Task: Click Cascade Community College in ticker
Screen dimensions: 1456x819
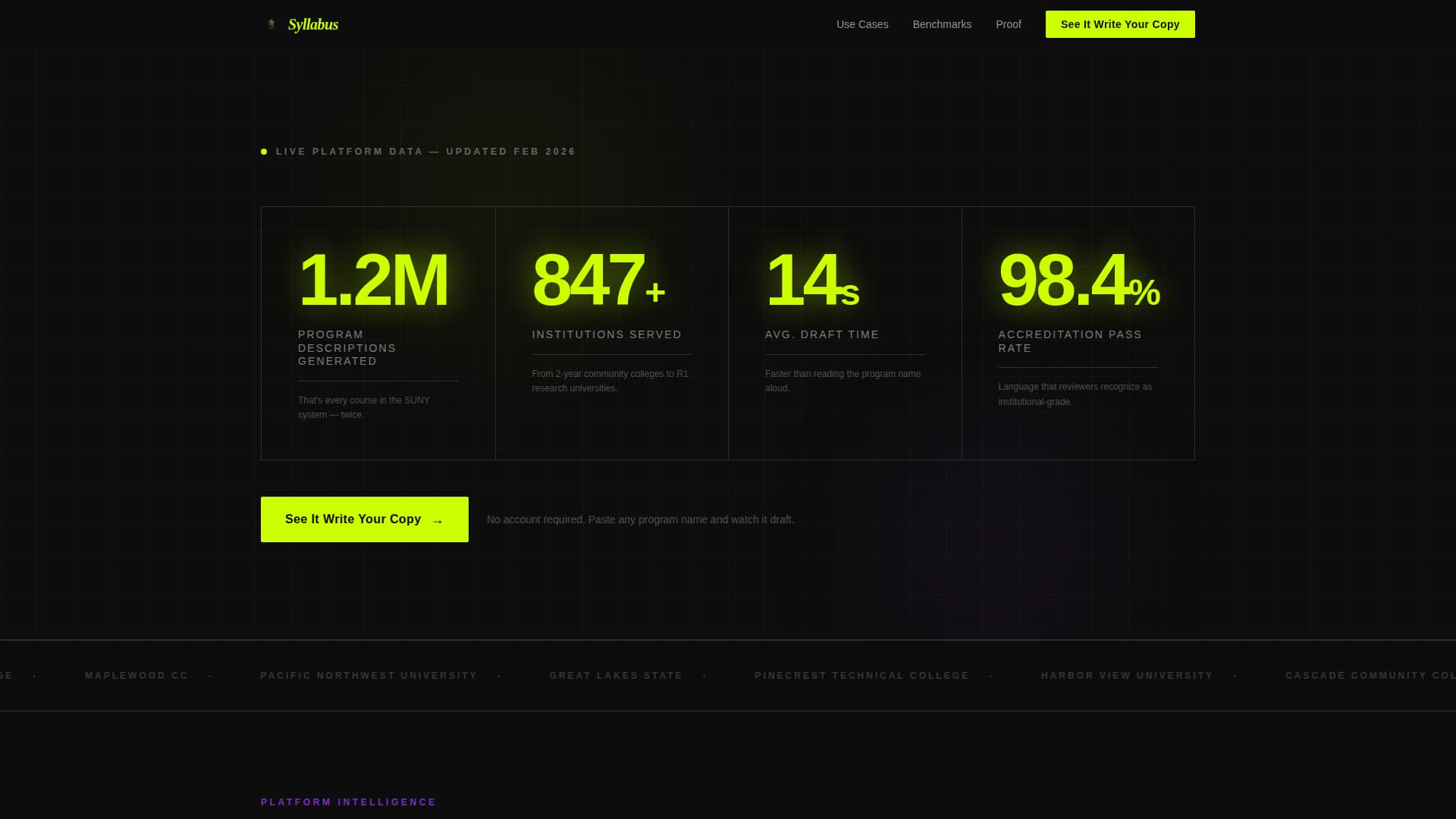Action: [1370, 676]
